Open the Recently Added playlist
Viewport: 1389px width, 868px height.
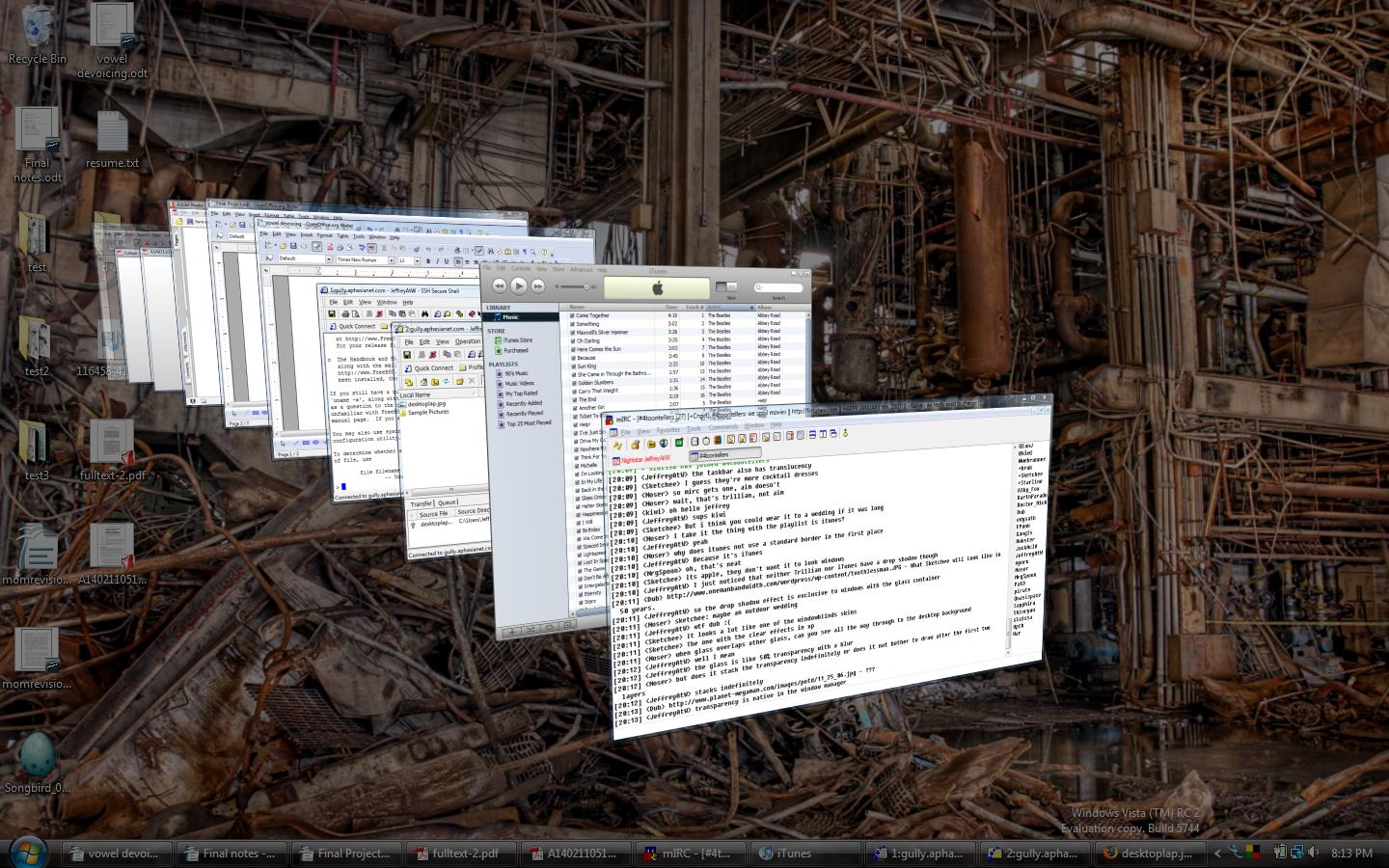tap(523, 403)
